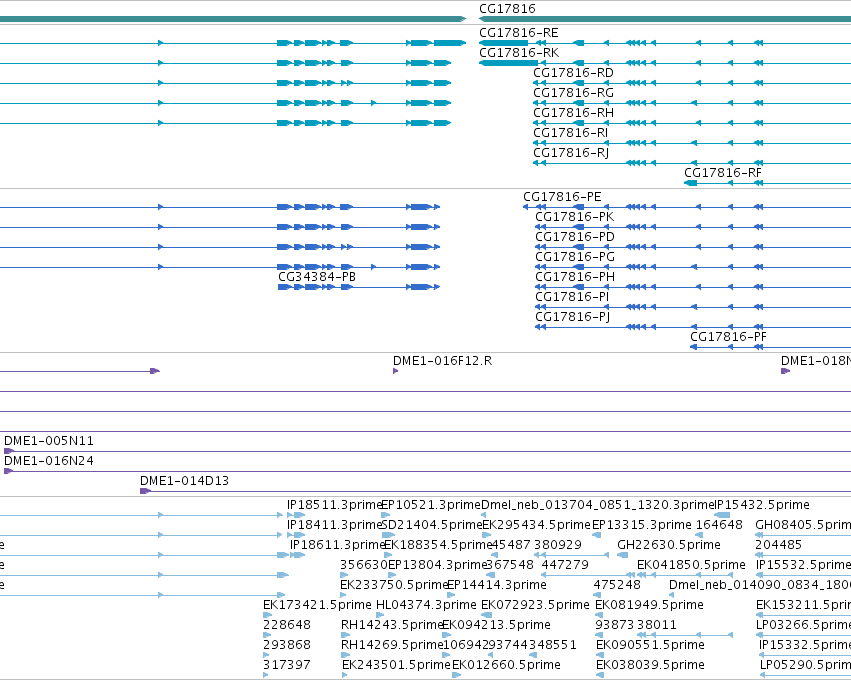Click the 475248 EST label
851x680 pixels.
[x=617, y=585]
